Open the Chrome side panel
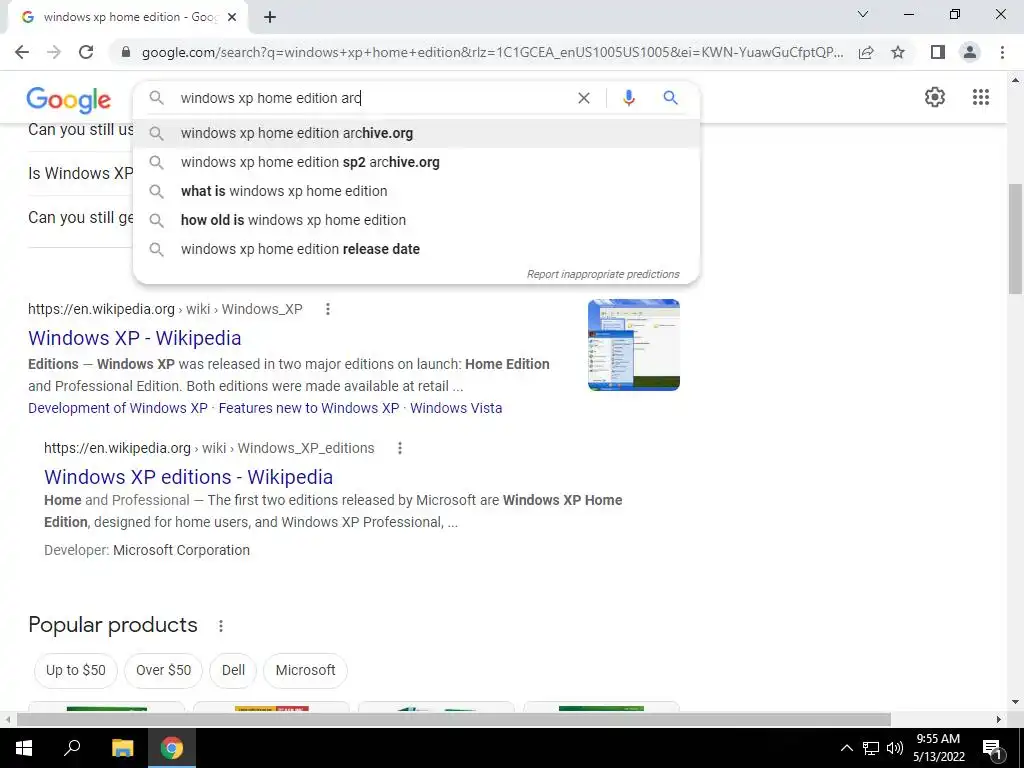 (938, 52)
